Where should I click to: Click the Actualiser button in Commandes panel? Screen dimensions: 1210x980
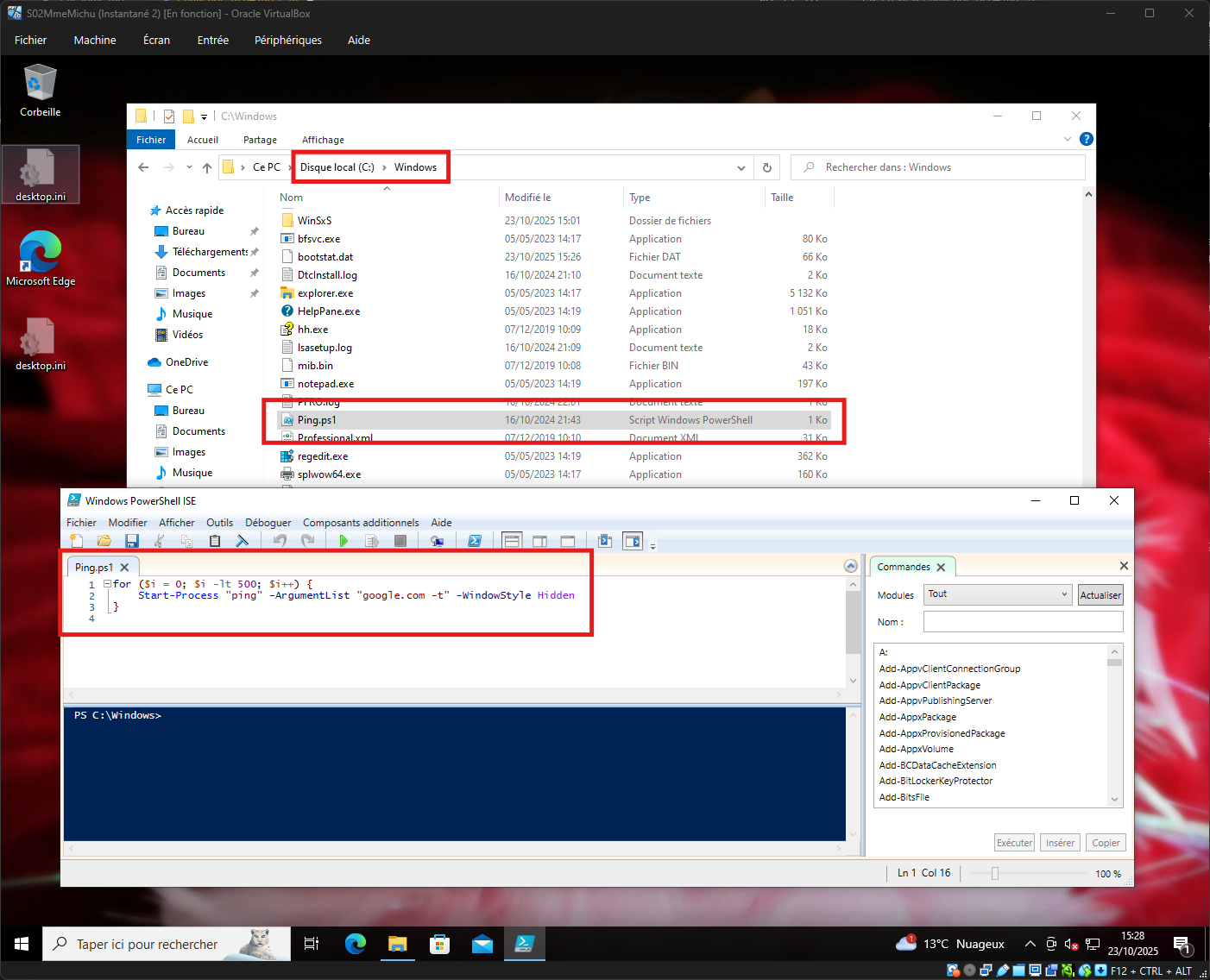click(x=1100, y=595)
